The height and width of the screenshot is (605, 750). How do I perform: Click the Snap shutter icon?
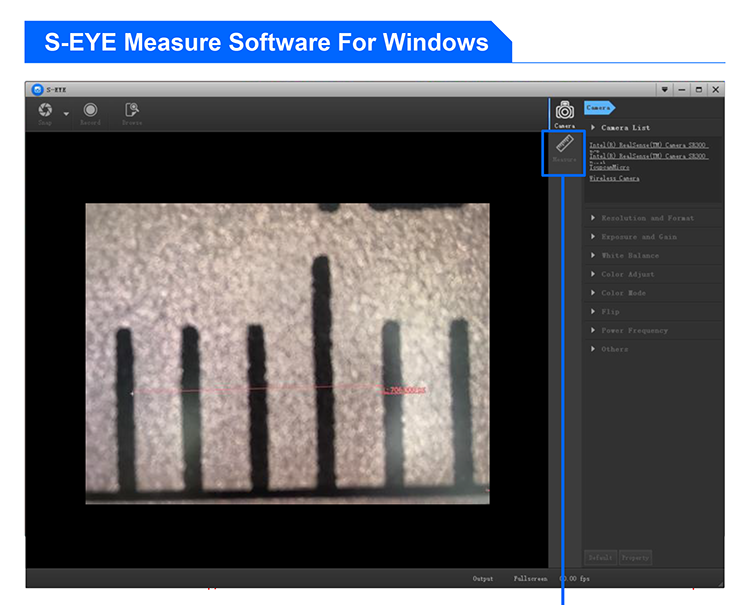[45, 110]
